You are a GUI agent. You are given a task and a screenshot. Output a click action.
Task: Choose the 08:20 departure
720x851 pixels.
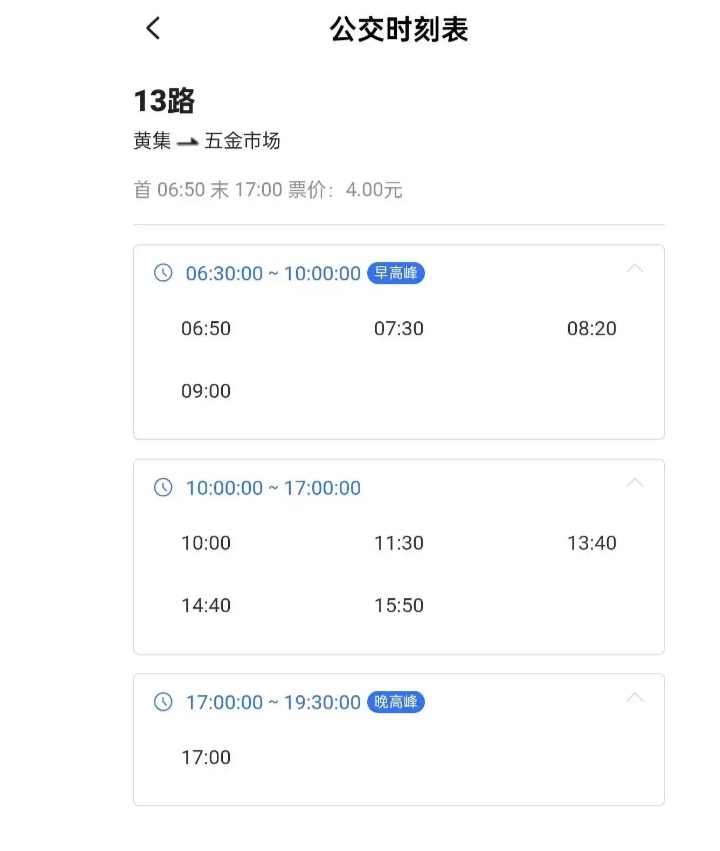tap(592, 328)
